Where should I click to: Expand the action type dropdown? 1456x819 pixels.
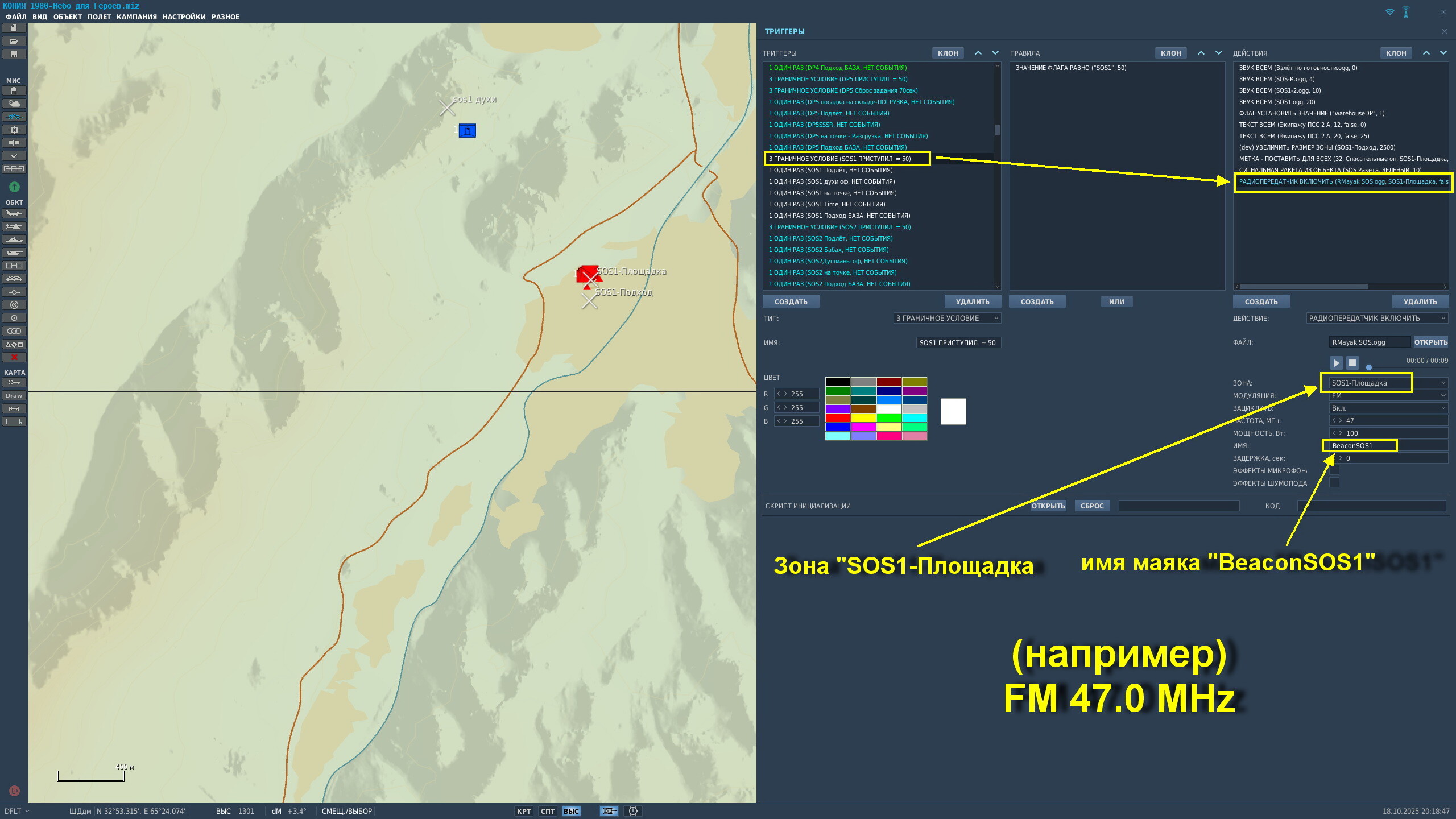[1376, 318]
